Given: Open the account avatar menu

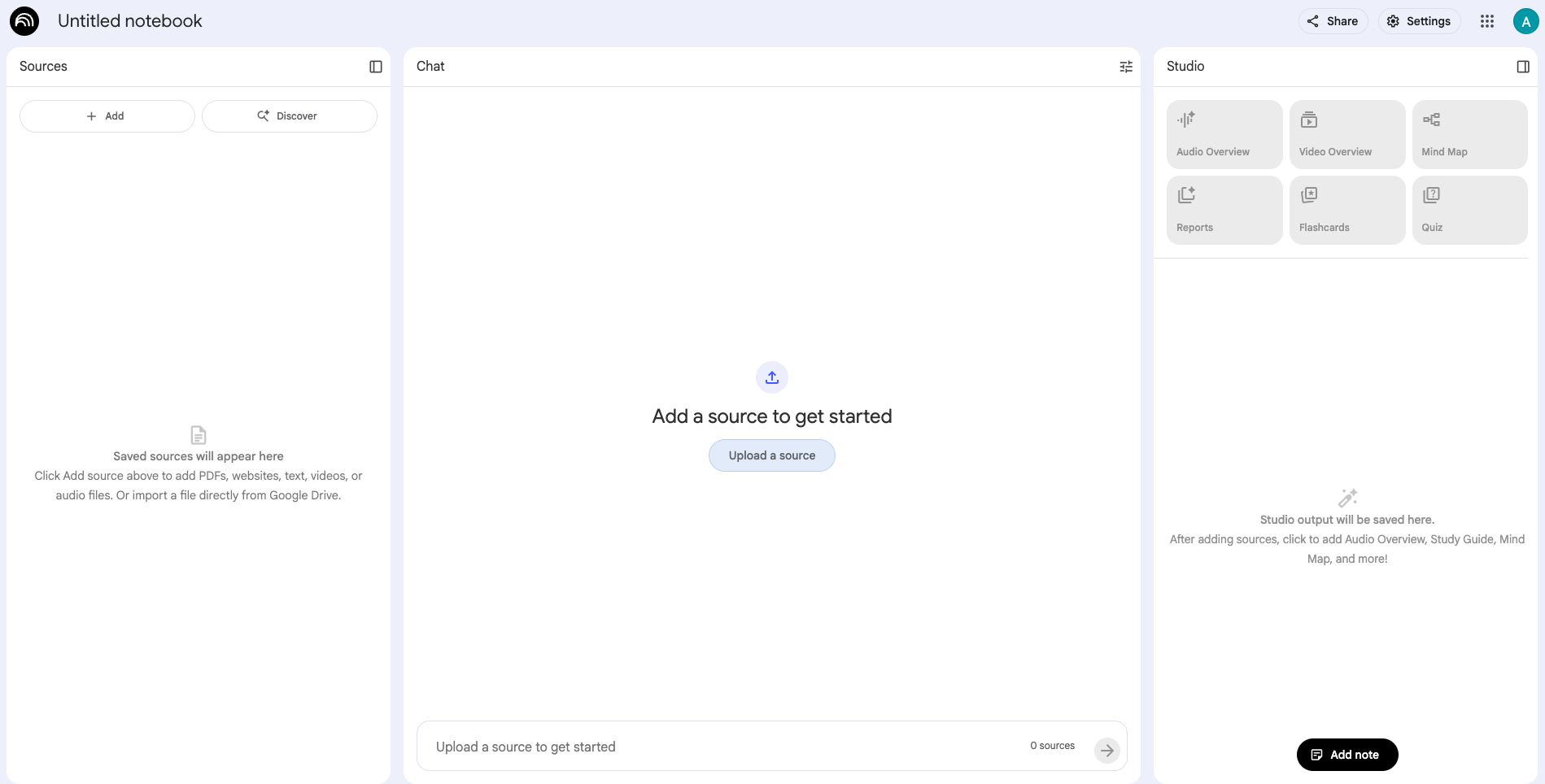Looking at the screenshot, I should pyautogui.click(x=1525, y=20).
